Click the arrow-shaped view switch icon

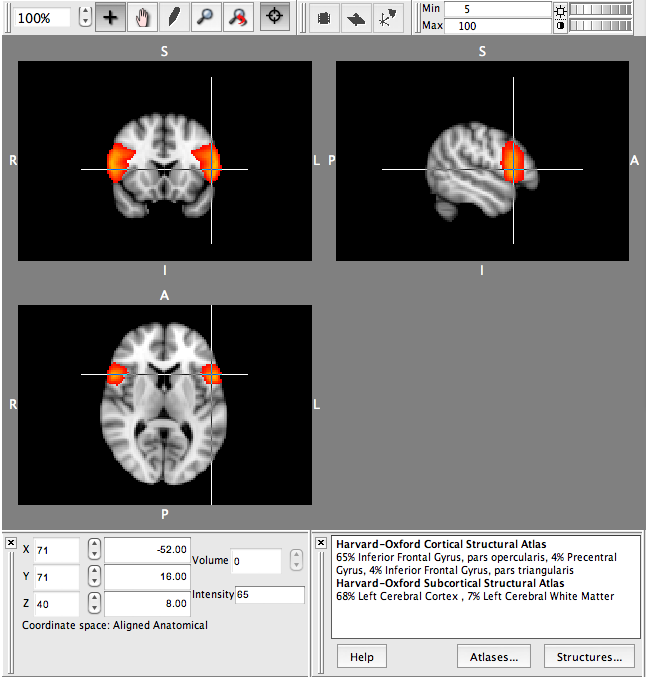(356, 18)
